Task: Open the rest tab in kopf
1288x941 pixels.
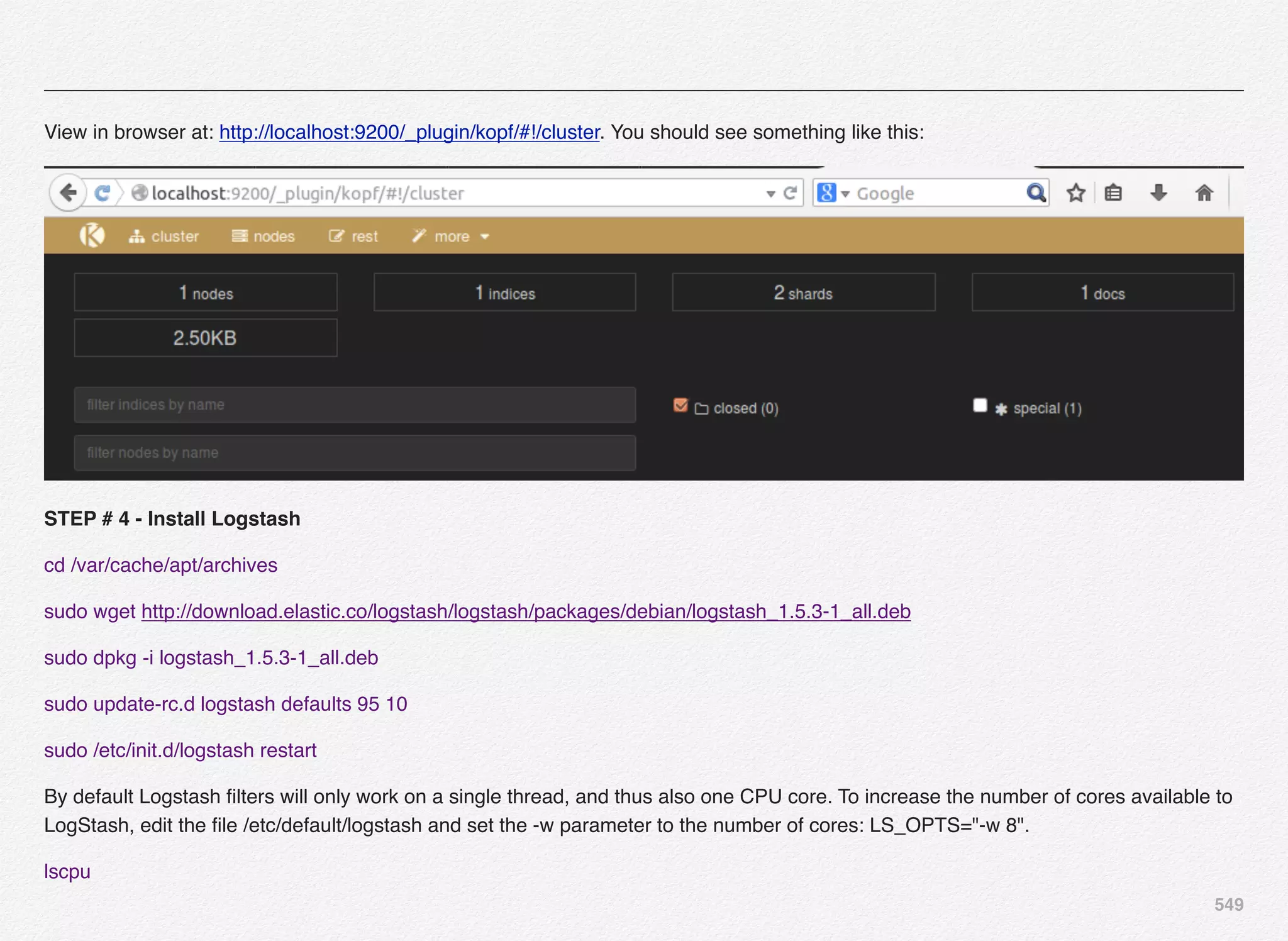Action: (x=353, y=237)
